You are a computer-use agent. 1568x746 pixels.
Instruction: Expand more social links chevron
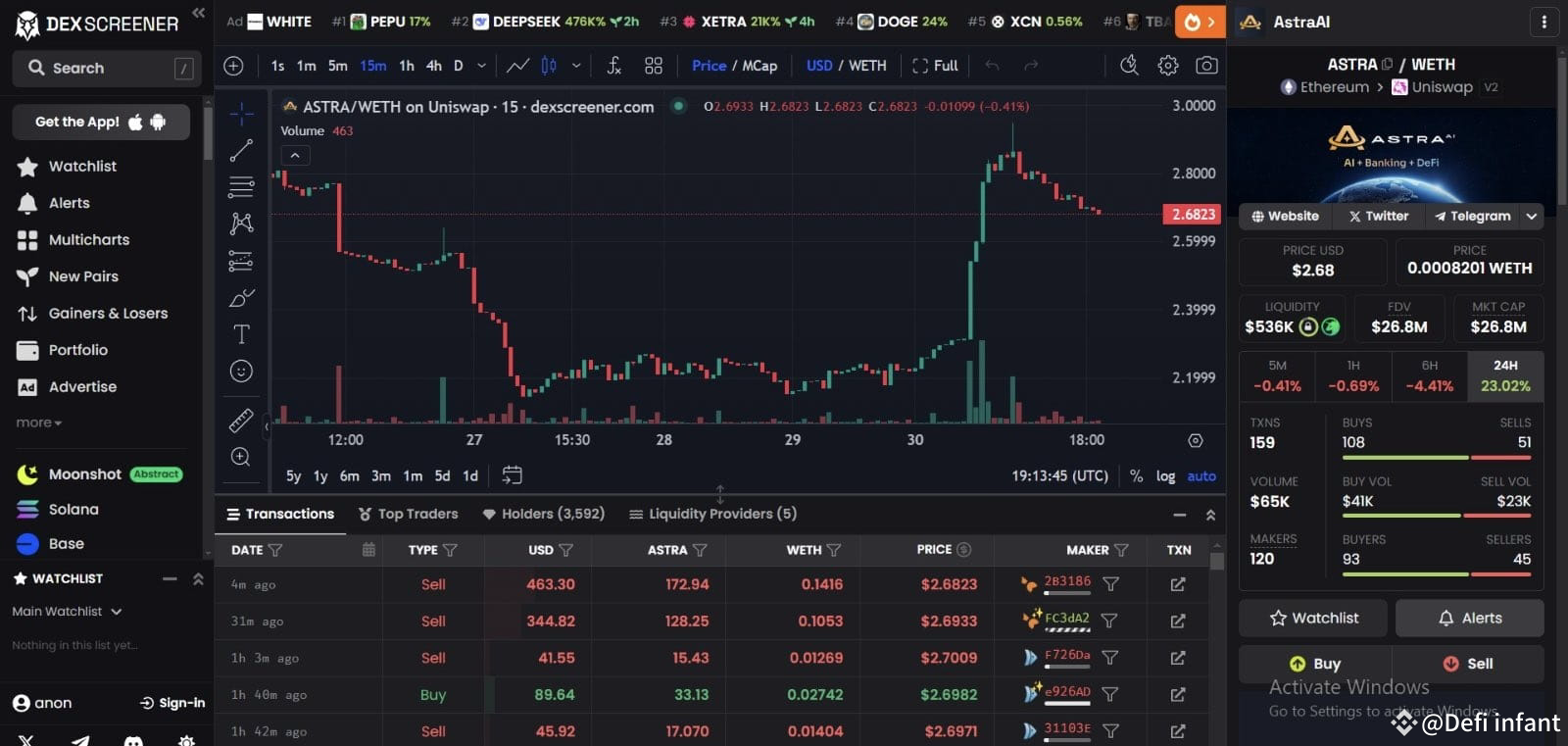1532,216
